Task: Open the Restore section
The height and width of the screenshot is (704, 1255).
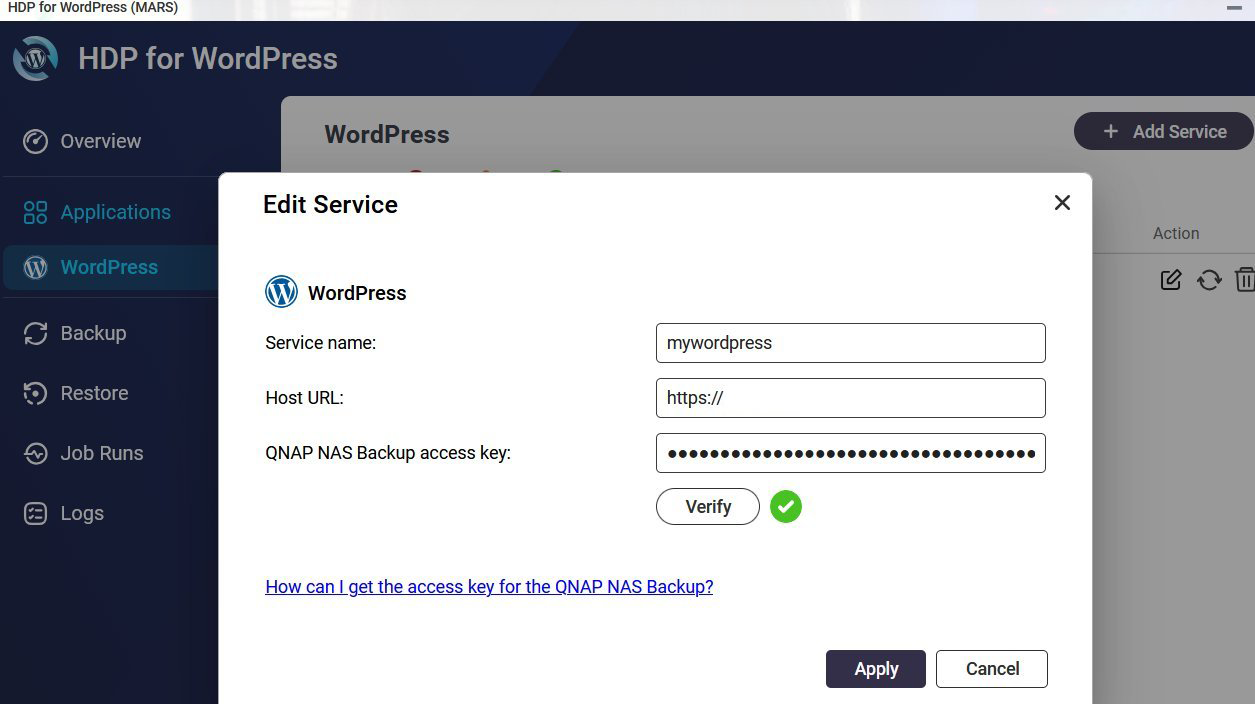Action: click(x=94, y=393)
